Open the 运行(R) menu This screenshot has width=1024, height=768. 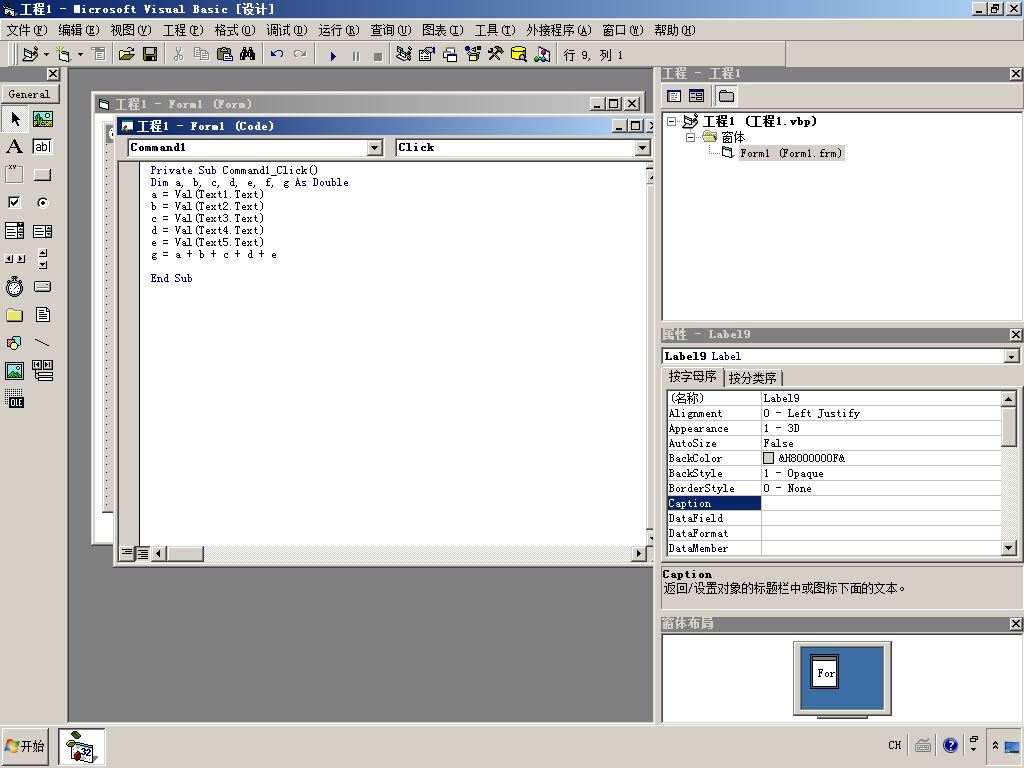point(339,30)
